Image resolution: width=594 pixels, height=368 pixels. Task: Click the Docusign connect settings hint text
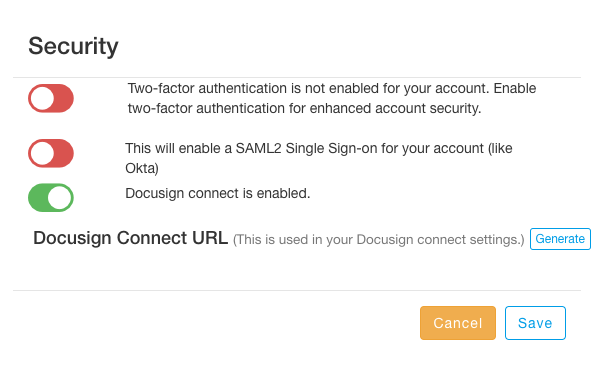tap(378, 240)
